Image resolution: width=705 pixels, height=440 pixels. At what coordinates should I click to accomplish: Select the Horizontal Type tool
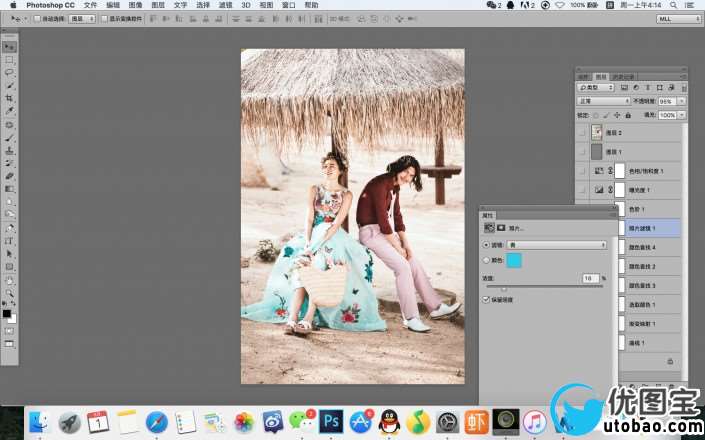9,241
